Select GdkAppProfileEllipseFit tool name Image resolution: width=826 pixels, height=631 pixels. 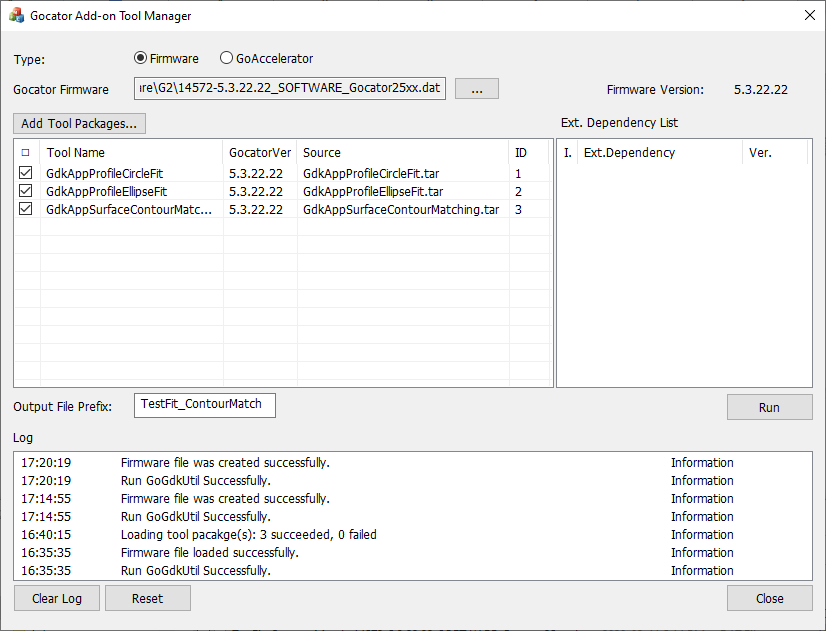pyautogui.click(x=106, y=191)
